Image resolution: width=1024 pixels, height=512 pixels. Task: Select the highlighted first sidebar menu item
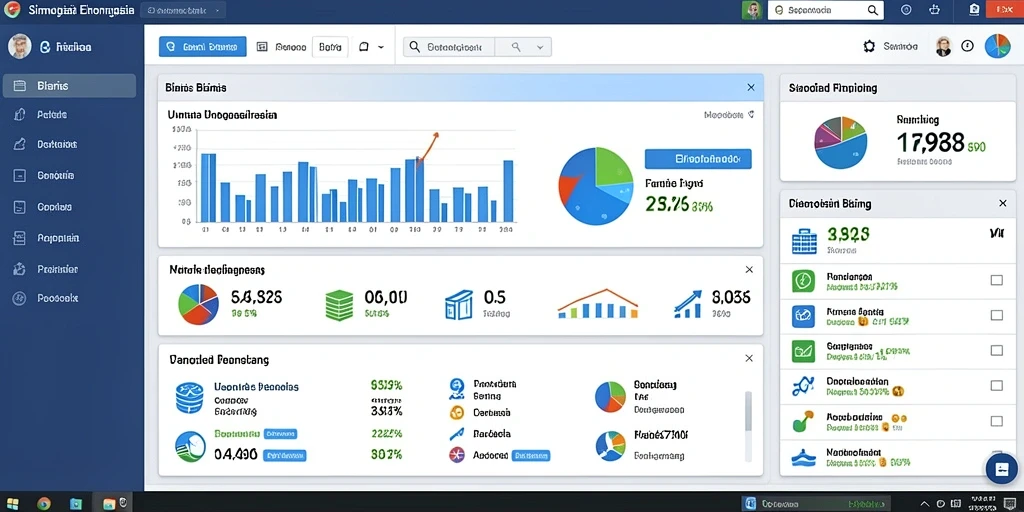point(69,86)
